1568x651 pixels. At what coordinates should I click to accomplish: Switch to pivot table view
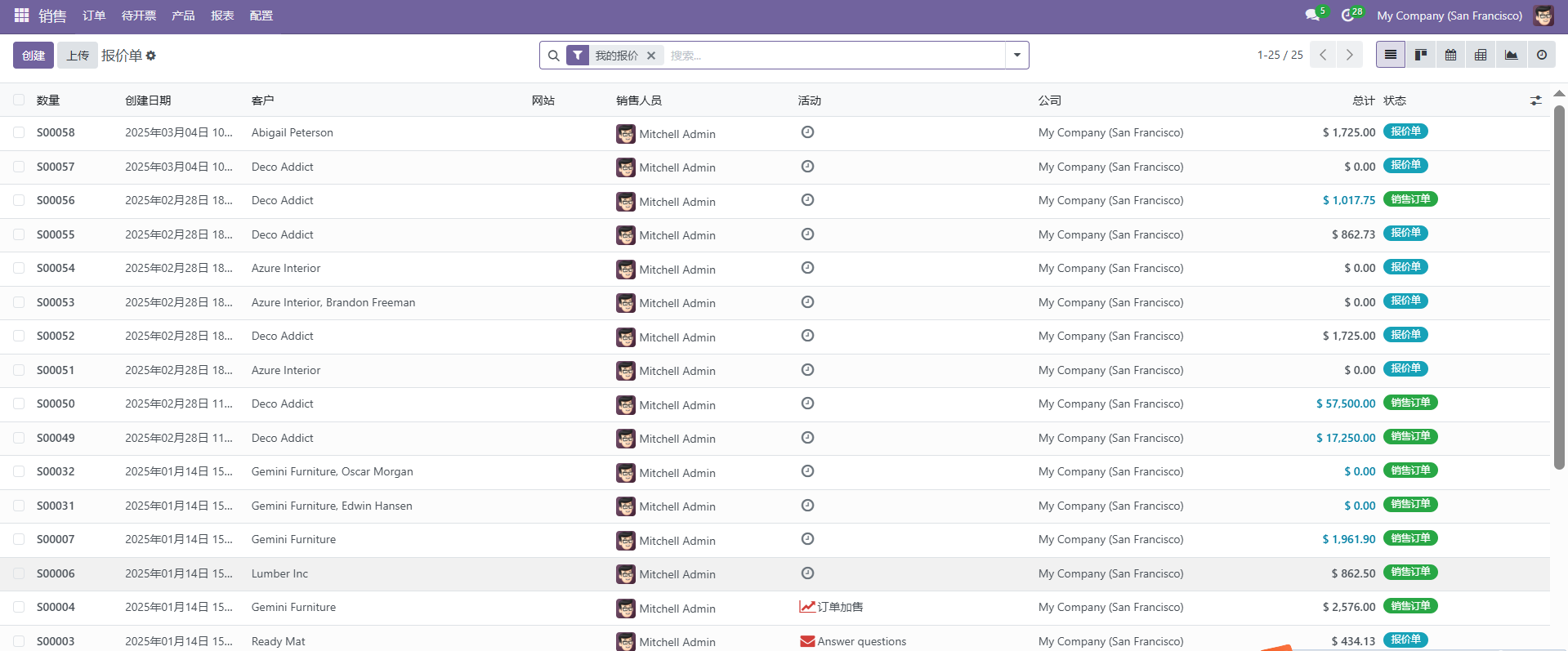[1481, 56]
